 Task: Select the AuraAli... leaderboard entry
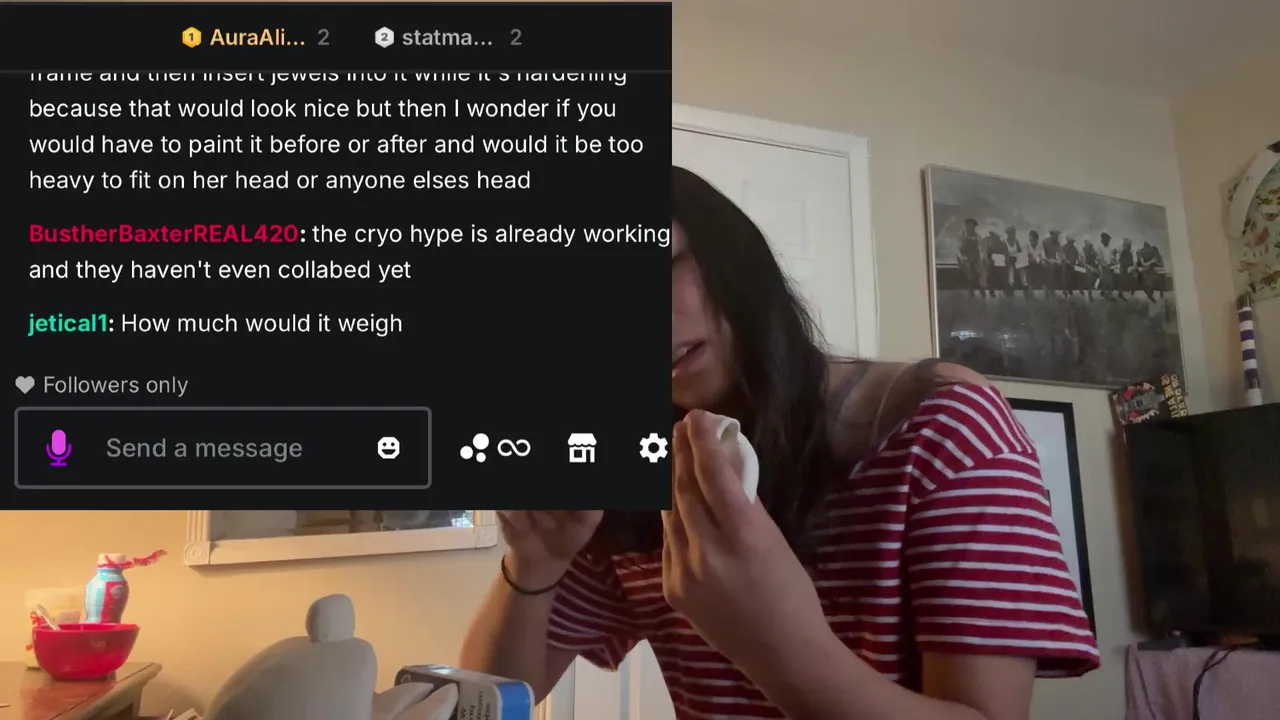point(256,38)
